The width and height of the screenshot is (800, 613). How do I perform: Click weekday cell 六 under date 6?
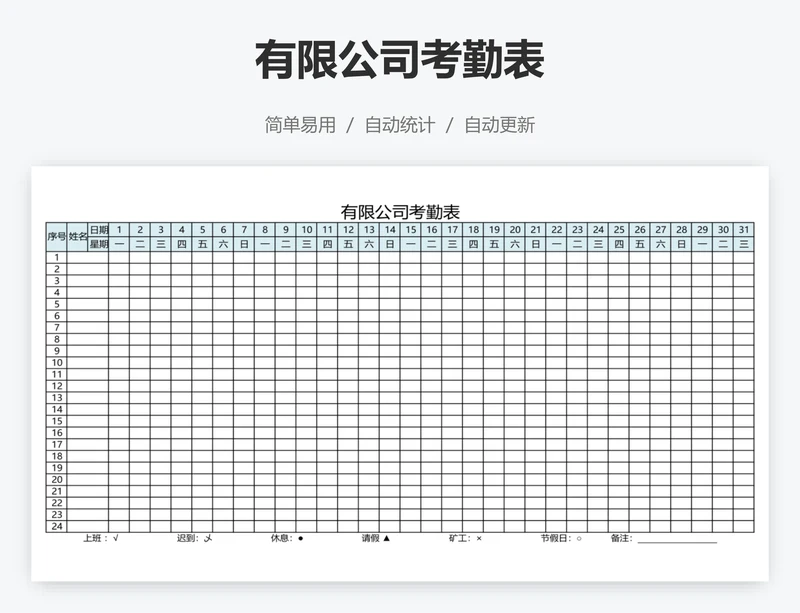223,244
